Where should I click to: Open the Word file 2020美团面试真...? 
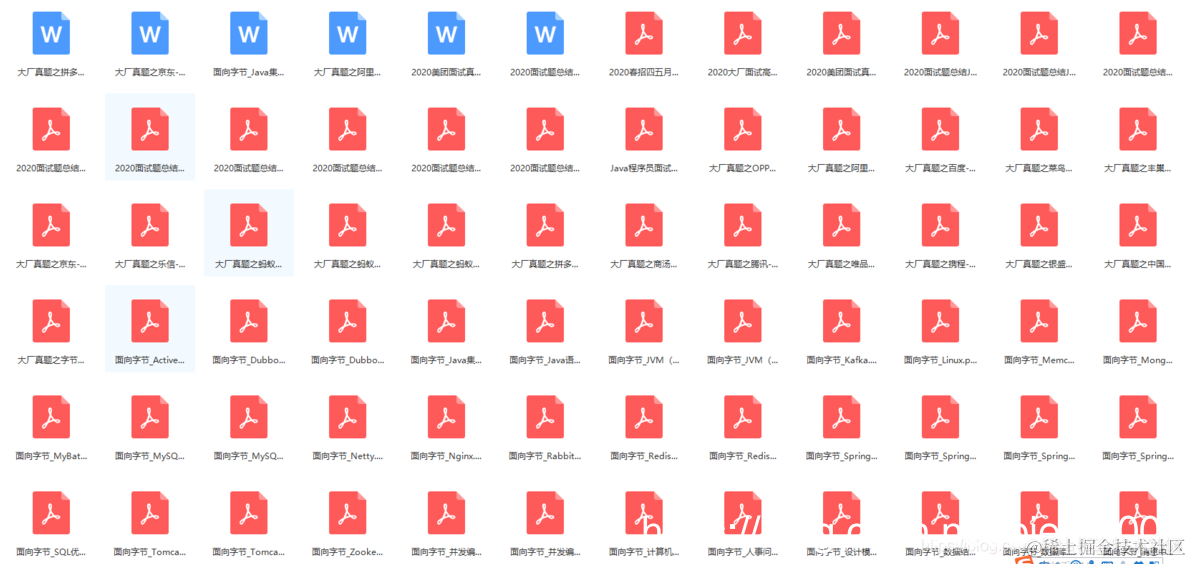point(446,33)
